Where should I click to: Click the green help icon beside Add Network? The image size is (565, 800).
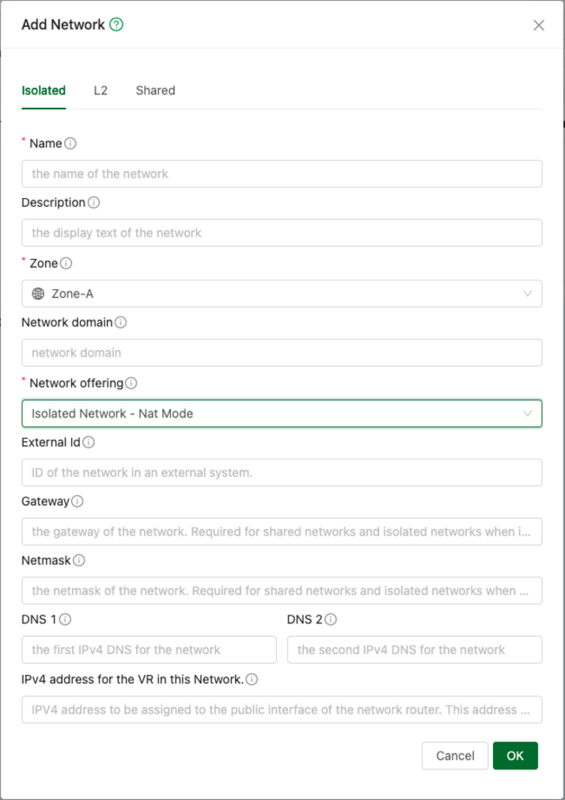point(116,24)
